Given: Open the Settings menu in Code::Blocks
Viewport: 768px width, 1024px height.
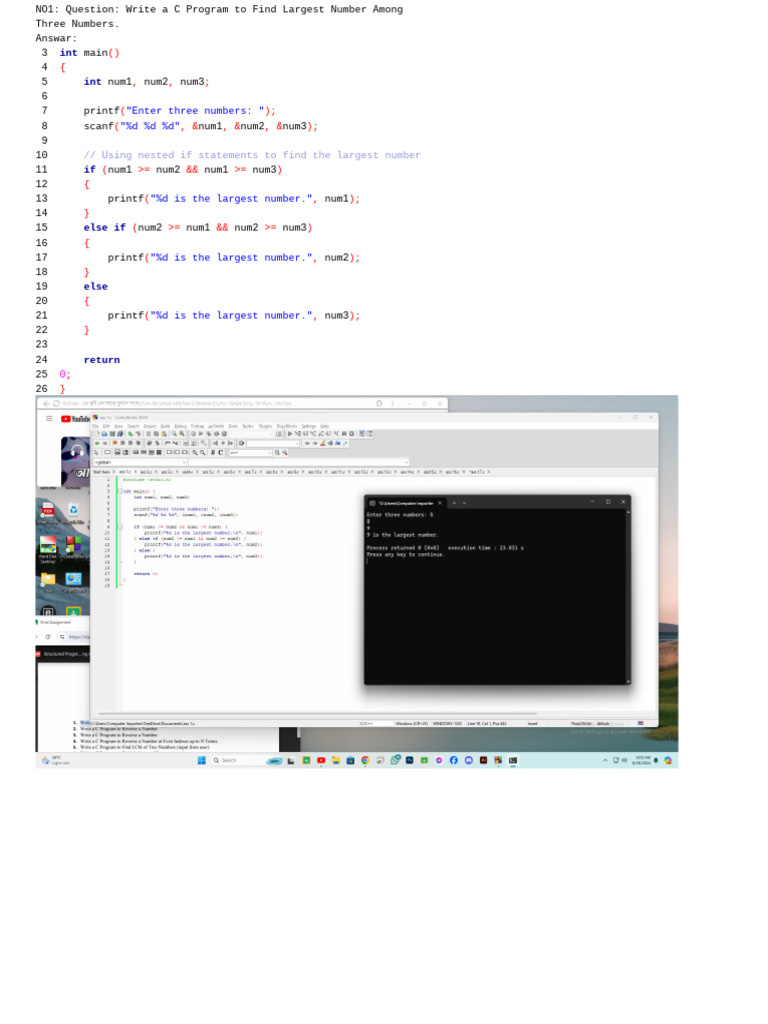Looking at the screenshot, I should tap(308, 426).
